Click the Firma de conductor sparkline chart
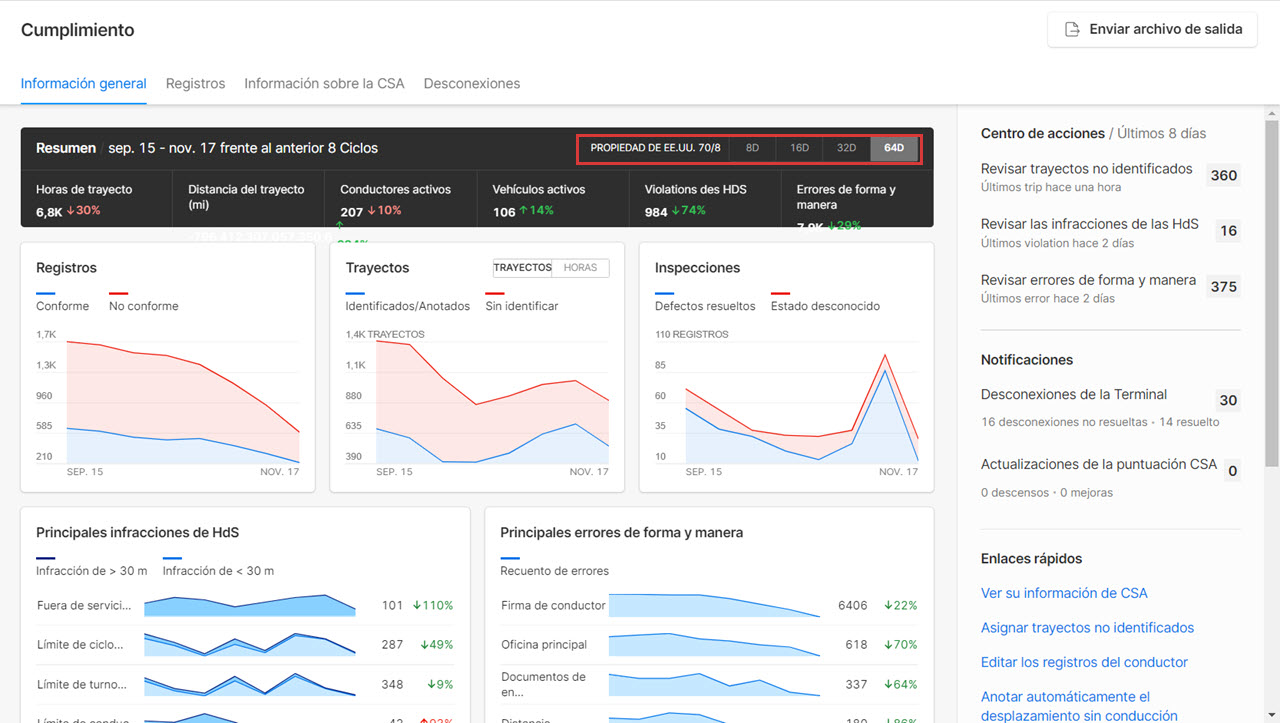Screen dimensions: 1280x723 714,605
